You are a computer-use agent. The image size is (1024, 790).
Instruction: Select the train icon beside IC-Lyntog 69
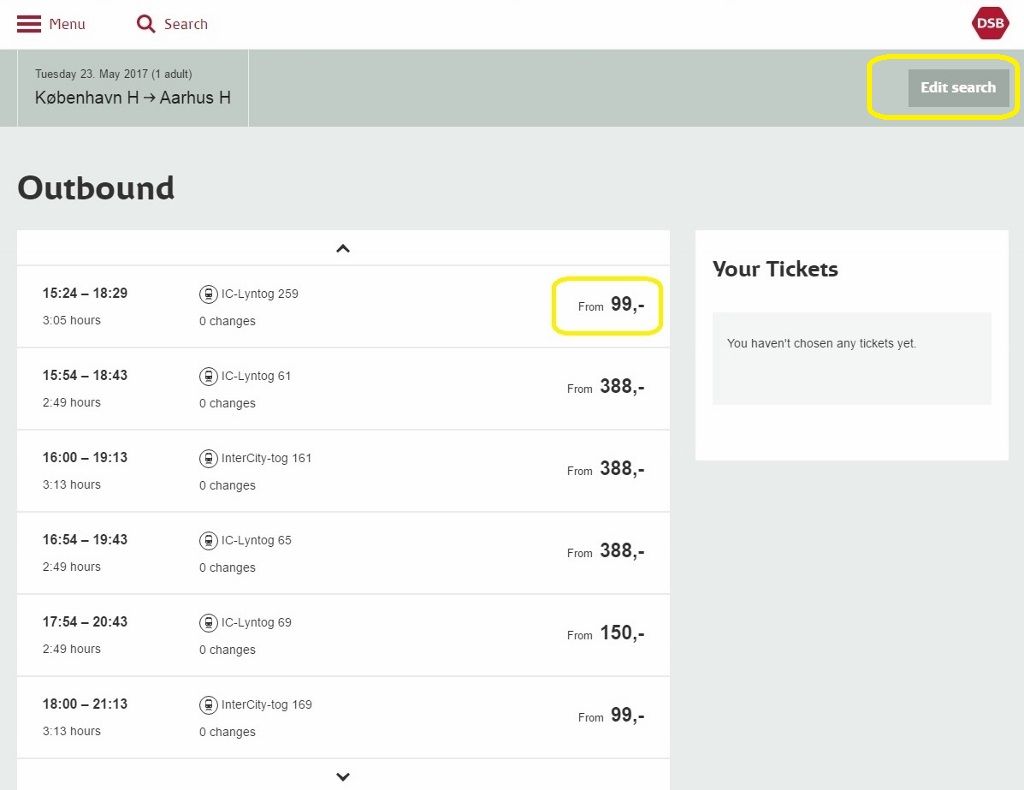coord(208,621)
